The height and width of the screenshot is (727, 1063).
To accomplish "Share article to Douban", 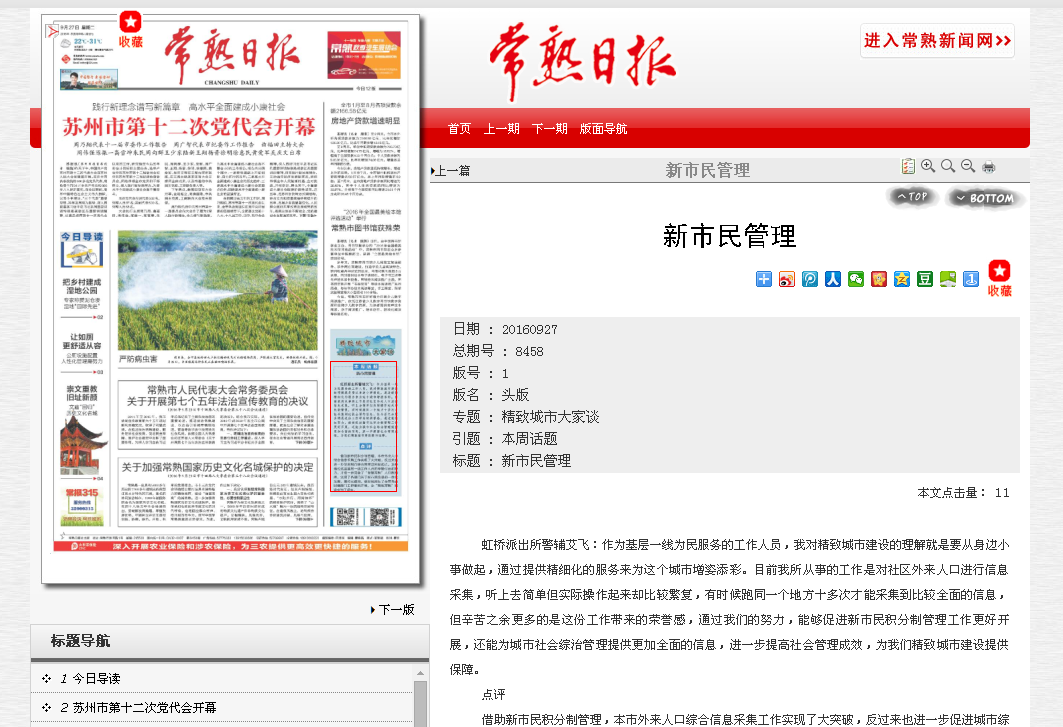I will (925, 279).
